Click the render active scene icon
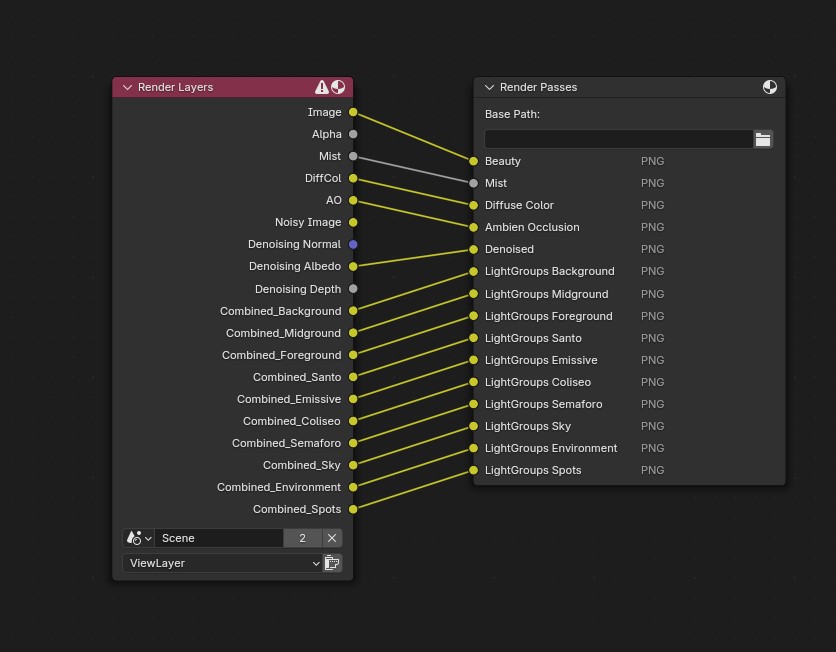 point(332,563)
